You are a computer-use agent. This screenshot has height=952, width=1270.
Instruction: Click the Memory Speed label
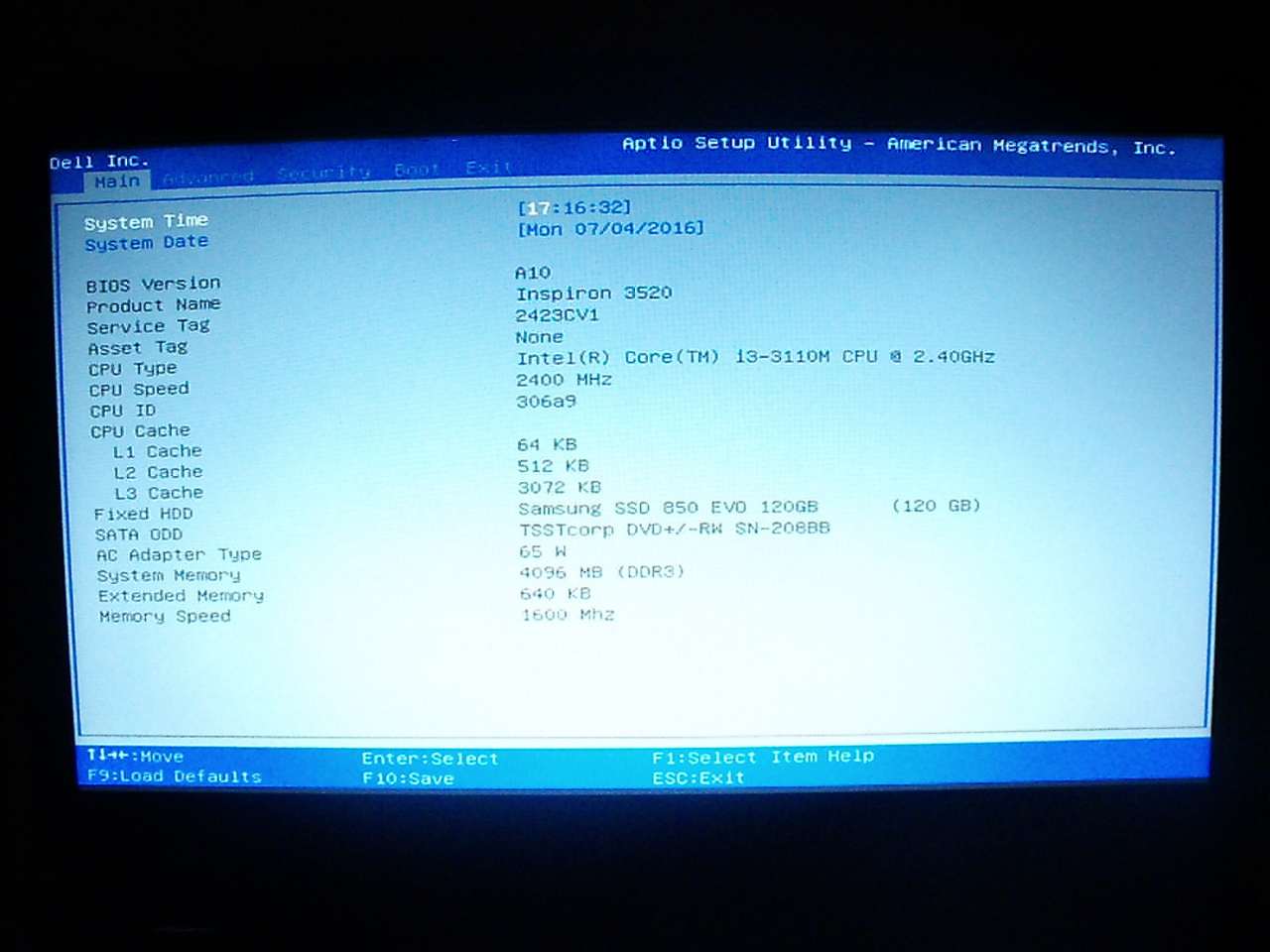[165, 616]
